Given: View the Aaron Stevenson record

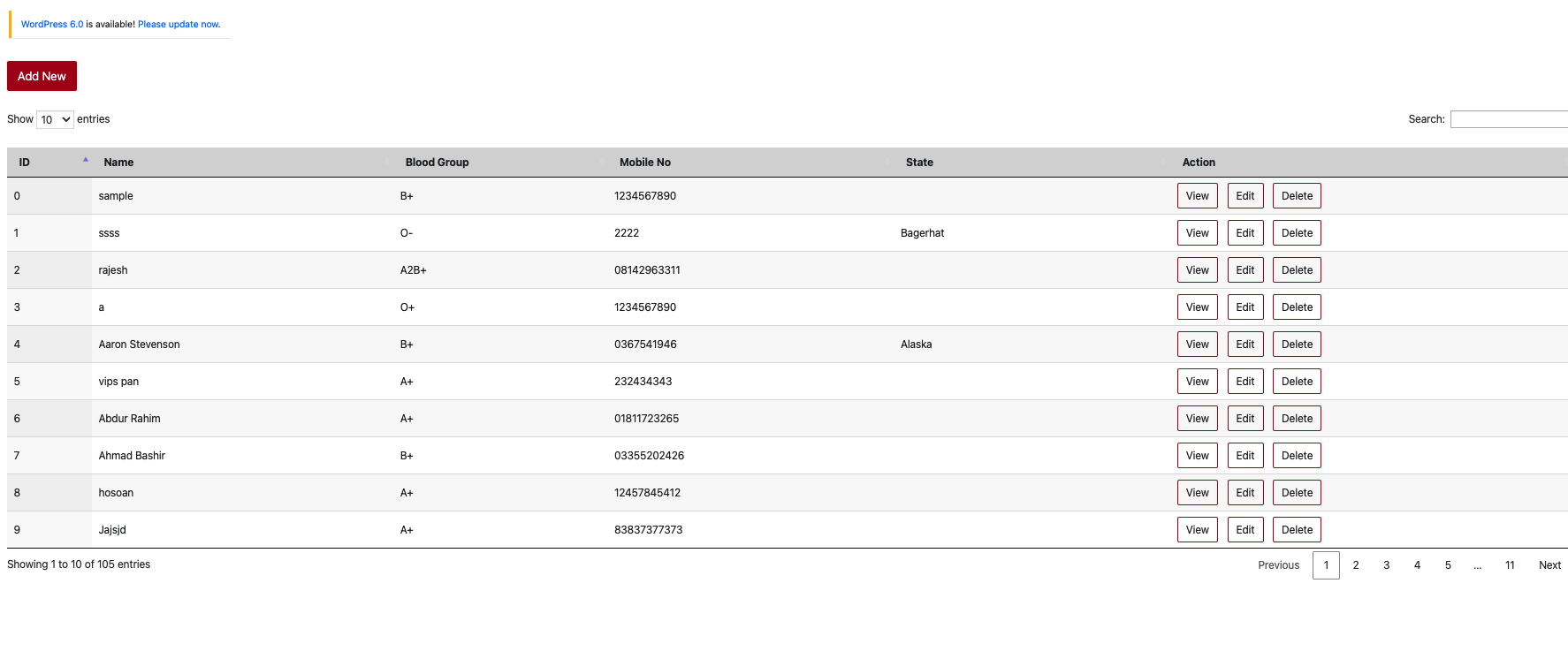Looking at the screenshot, I should 1198,345.
